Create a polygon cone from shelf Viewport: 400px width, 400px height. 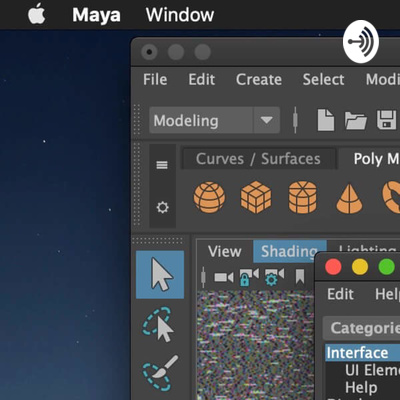[x=349, y=198]
